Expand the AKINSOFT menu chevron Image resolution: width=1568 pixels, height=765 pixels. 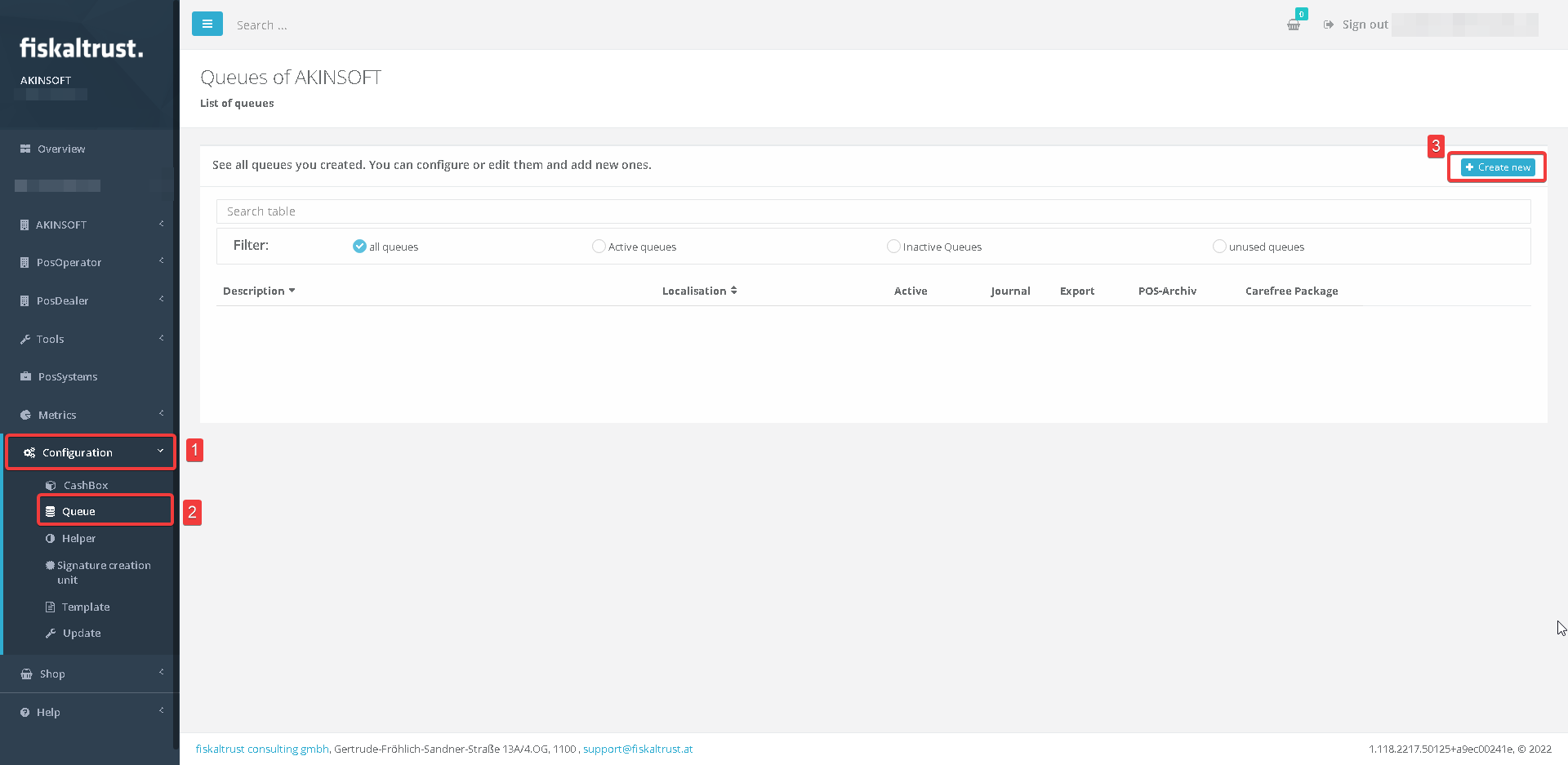click(x=161, y=224)
